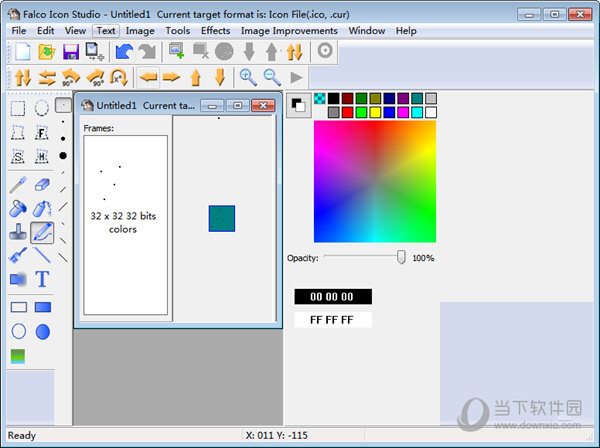600x448 pixels.
Task: Open the View menu
Action: pyautogui.click(x=75, y=31)
